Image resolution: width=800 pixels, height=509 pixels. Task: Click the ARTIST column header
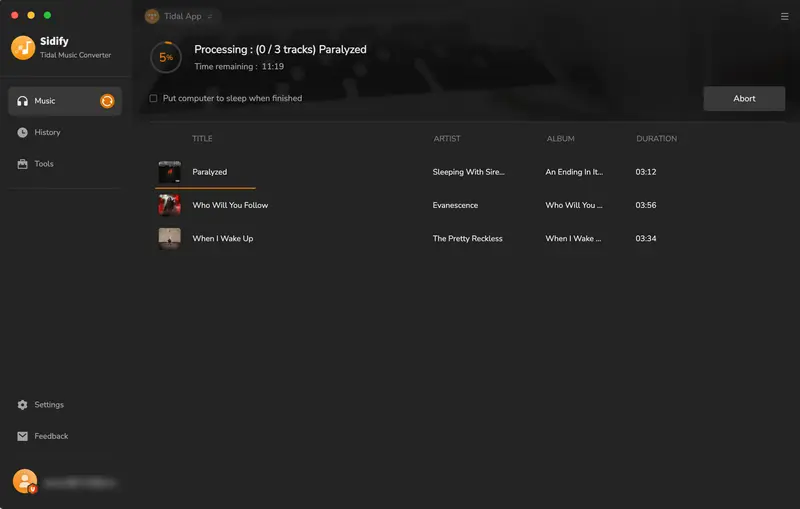coord(447,139)
